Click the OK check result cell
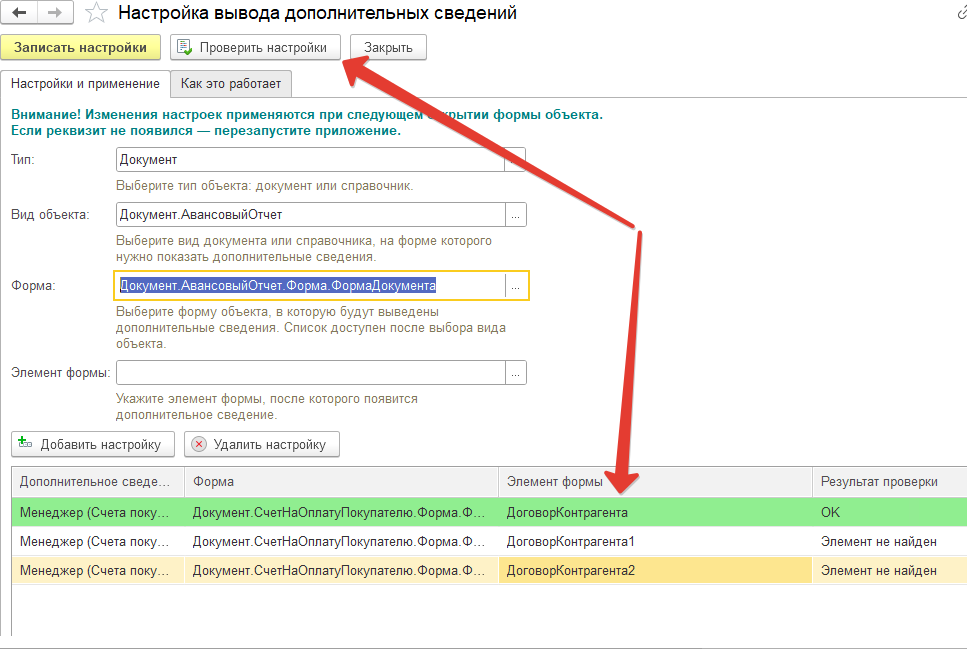 click(889, 512)
